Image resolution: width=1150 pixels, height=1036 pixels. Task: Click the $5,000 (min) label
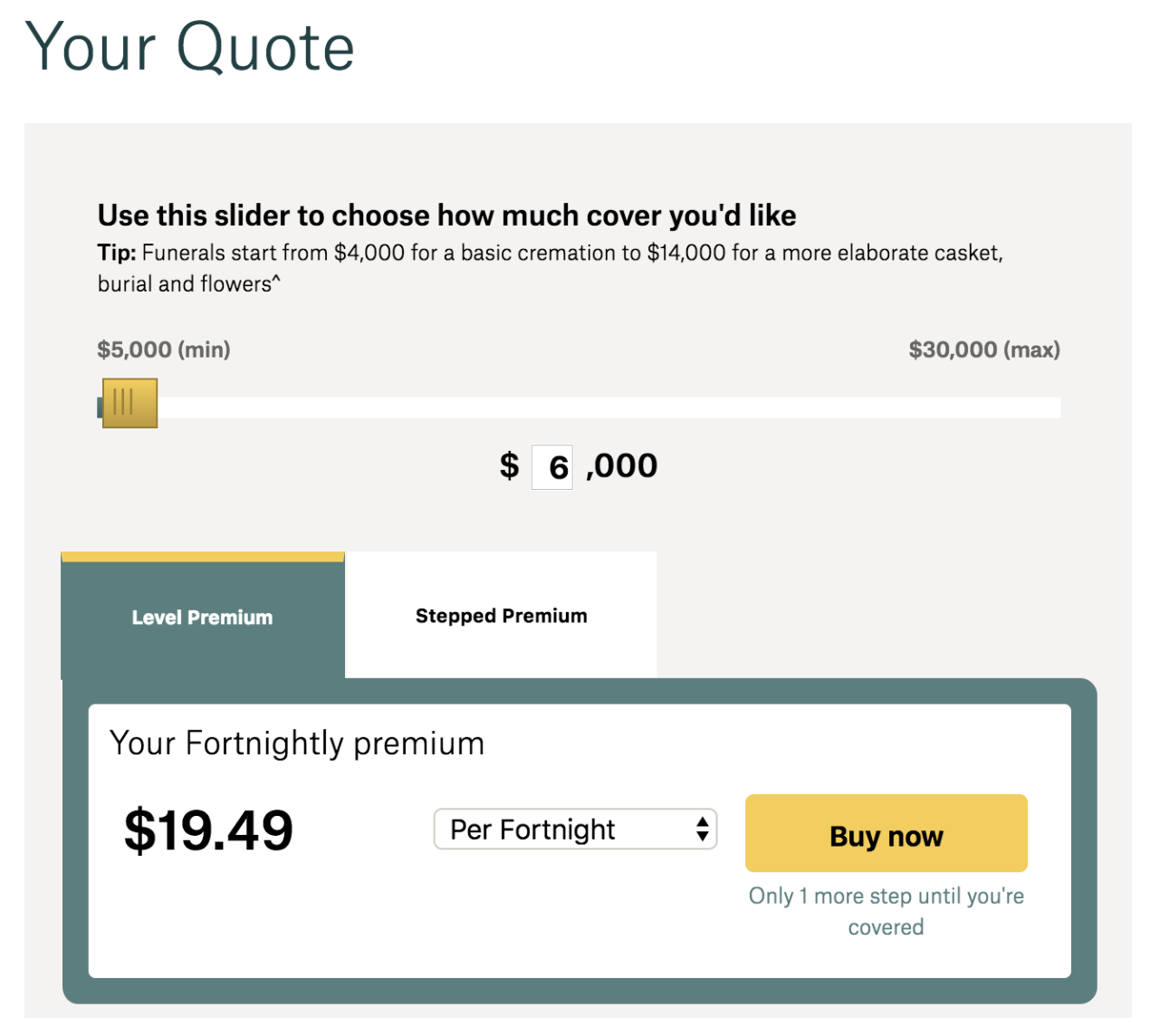coord(164,350)
